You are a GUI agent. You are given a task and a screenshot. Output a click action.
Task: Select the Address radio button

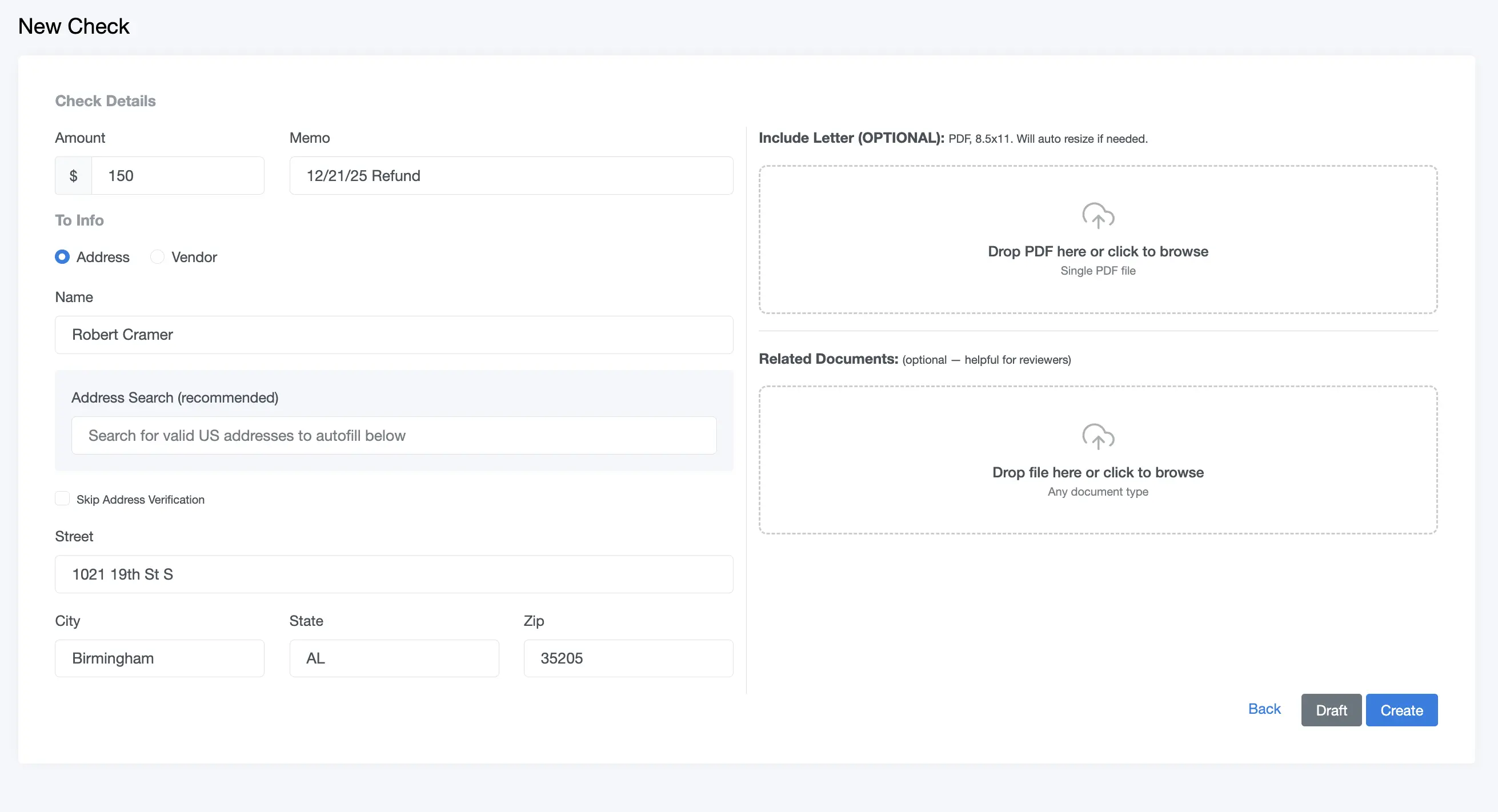pos(62,257)
